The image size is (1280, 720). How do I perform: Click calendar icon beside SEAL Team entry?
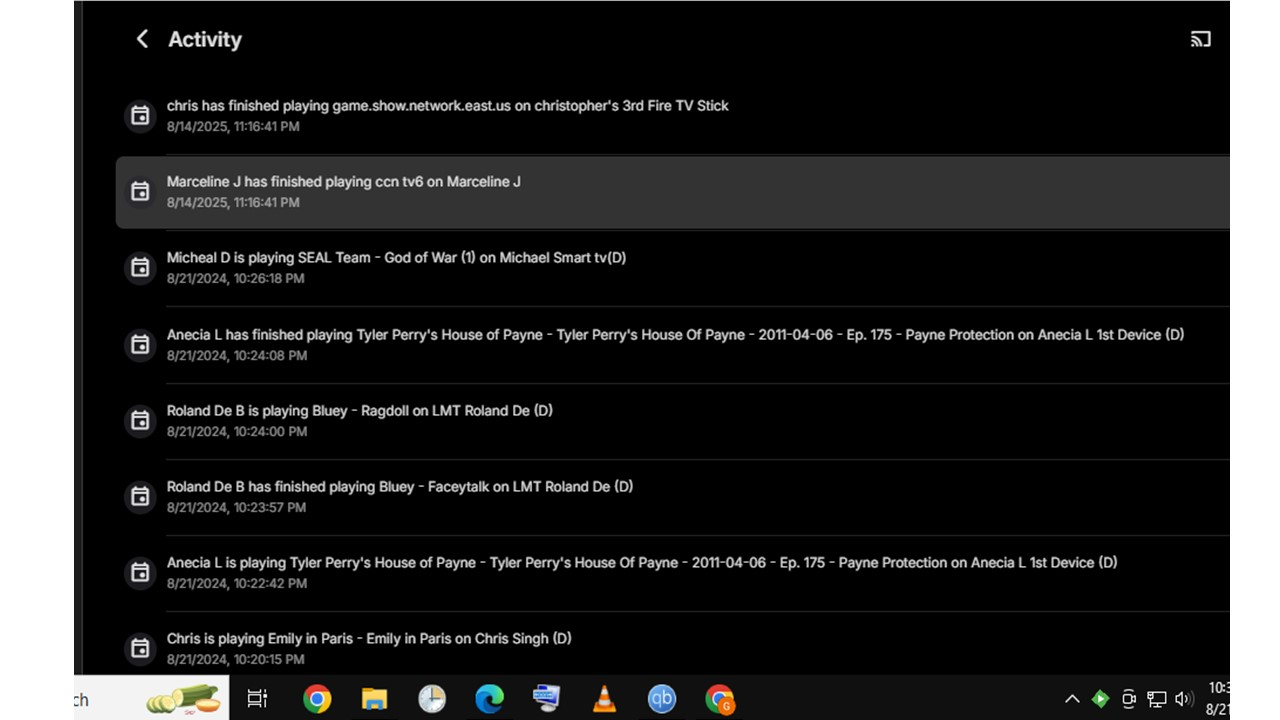[x=141, y=268]
